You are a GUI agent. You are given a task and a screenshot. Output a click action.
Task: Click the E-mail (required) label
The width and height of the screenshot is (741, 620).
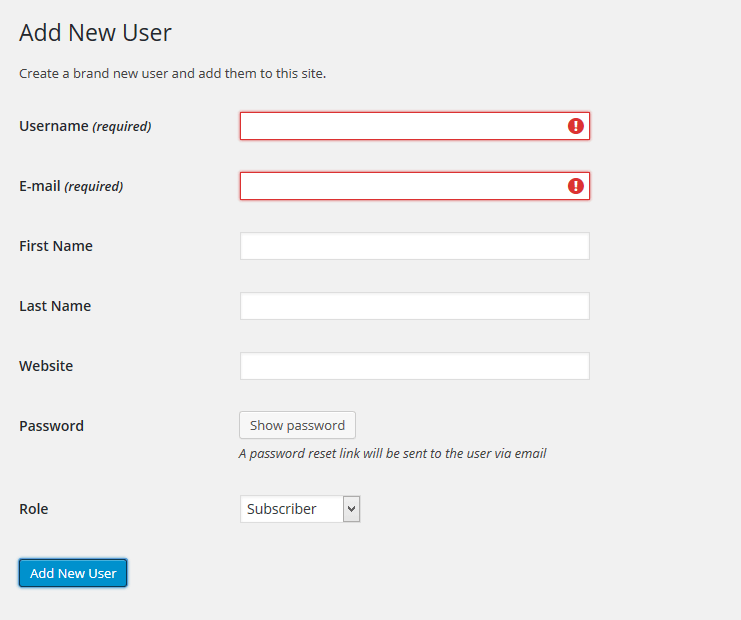pyautogui.click(x=71, y=186)
